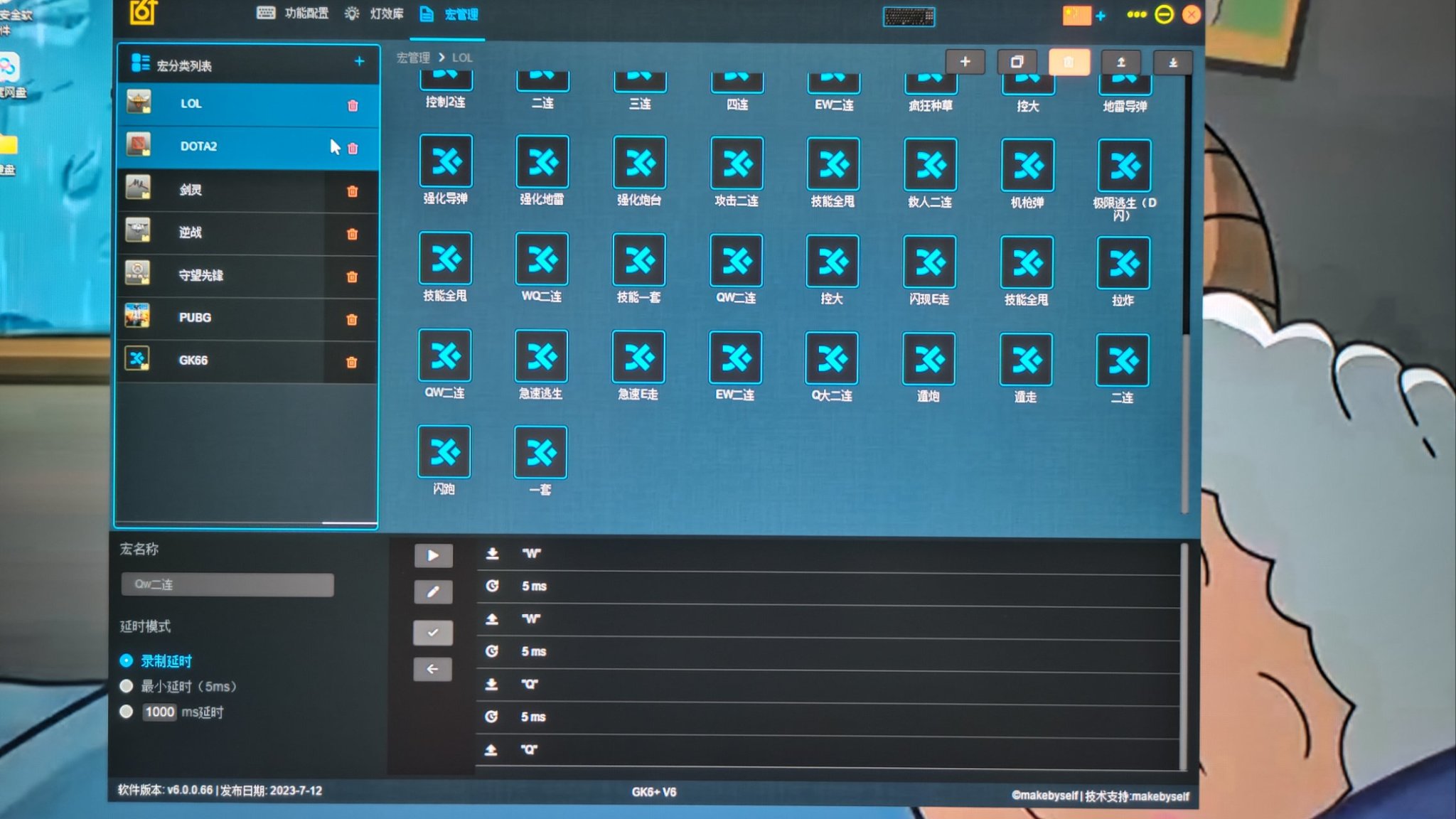Click the 宏管理 breadcrumb link
Image resolution: width=1456 pixels, height=819 pixels.
pyautogui.click(x=413, y=58)
